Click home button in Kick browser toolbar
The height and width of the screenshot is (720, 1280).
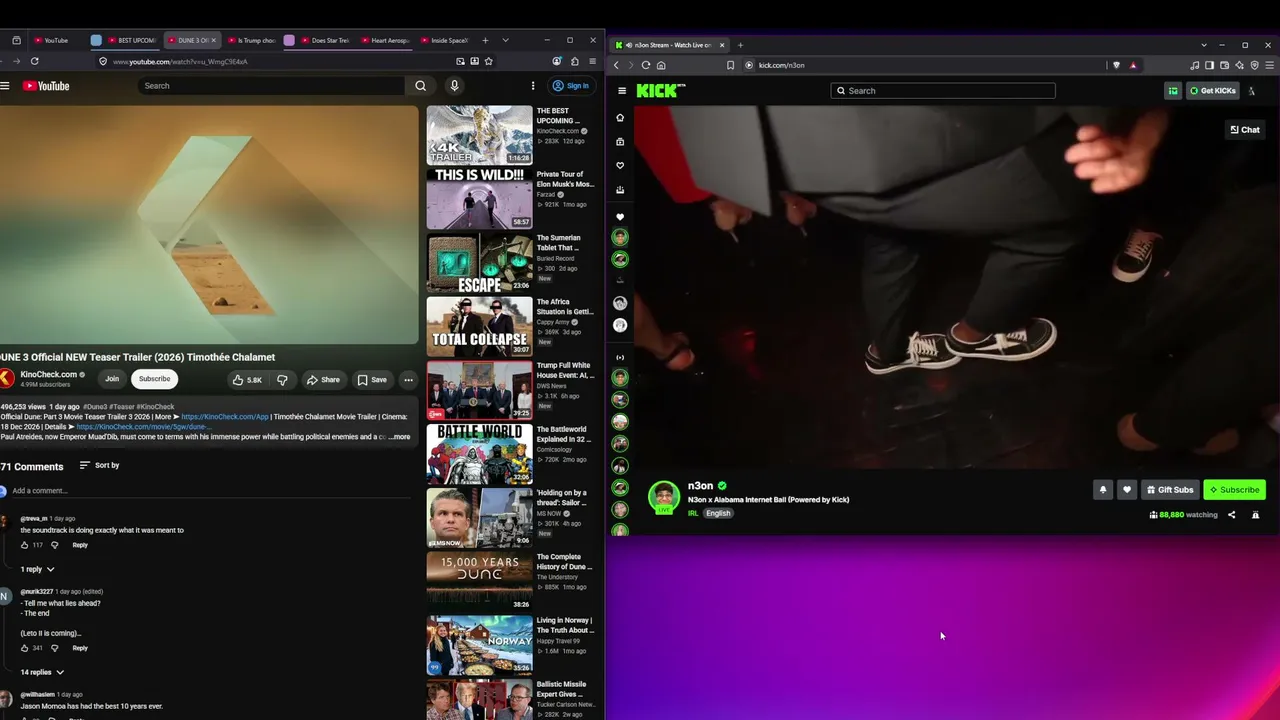pos(661,65)
